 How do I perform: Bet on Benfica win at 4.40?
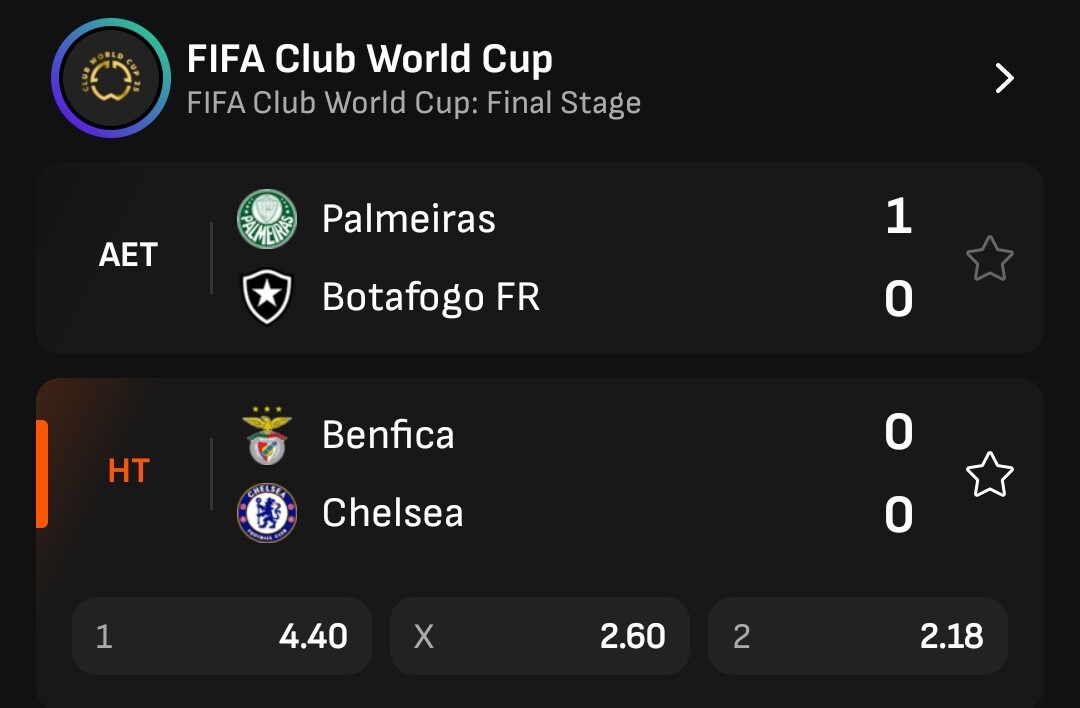pyautogui.click(x=222, y=636)
